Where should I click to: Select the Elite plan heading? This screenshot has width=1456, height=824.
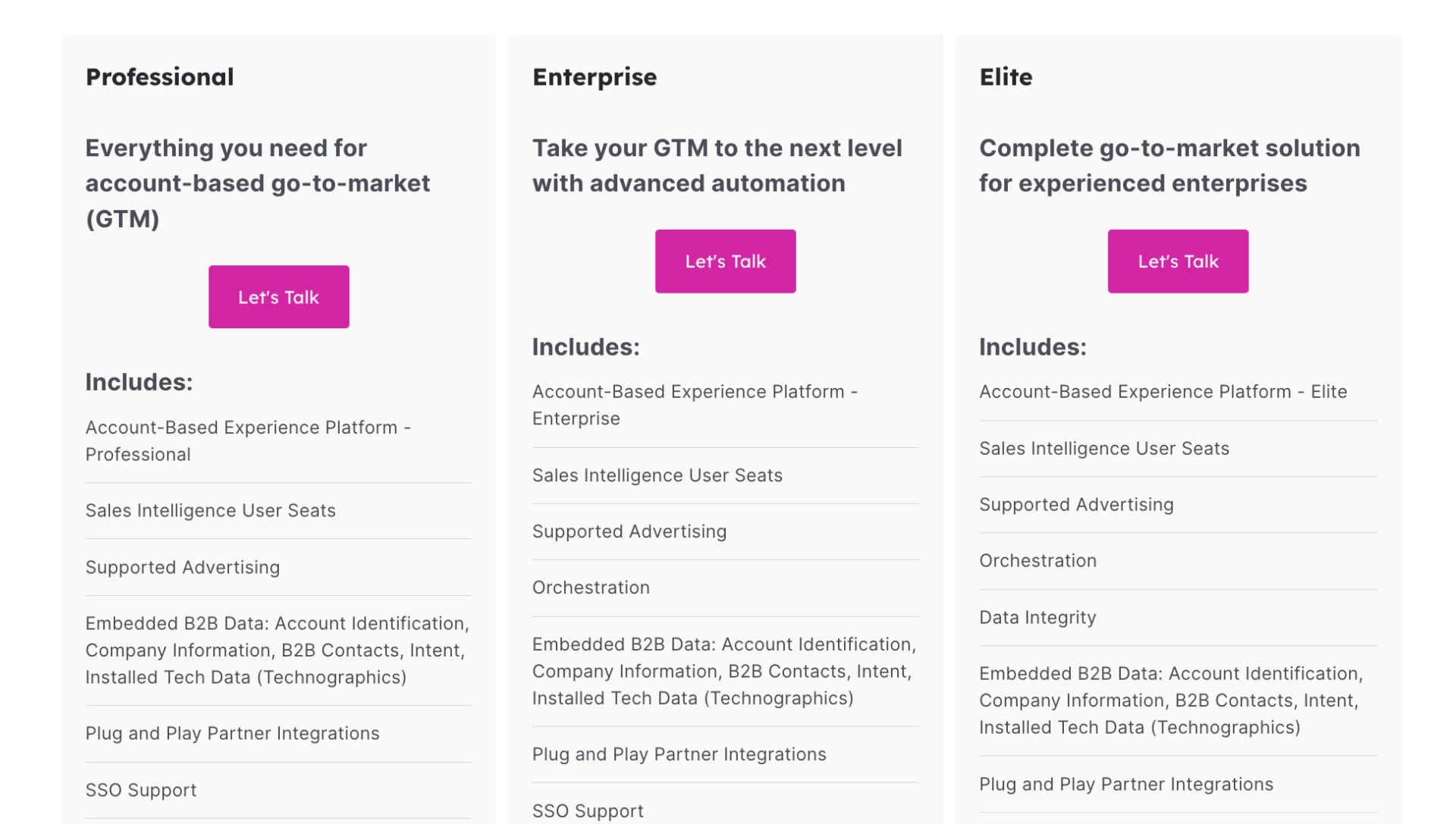click(1006, 77)
